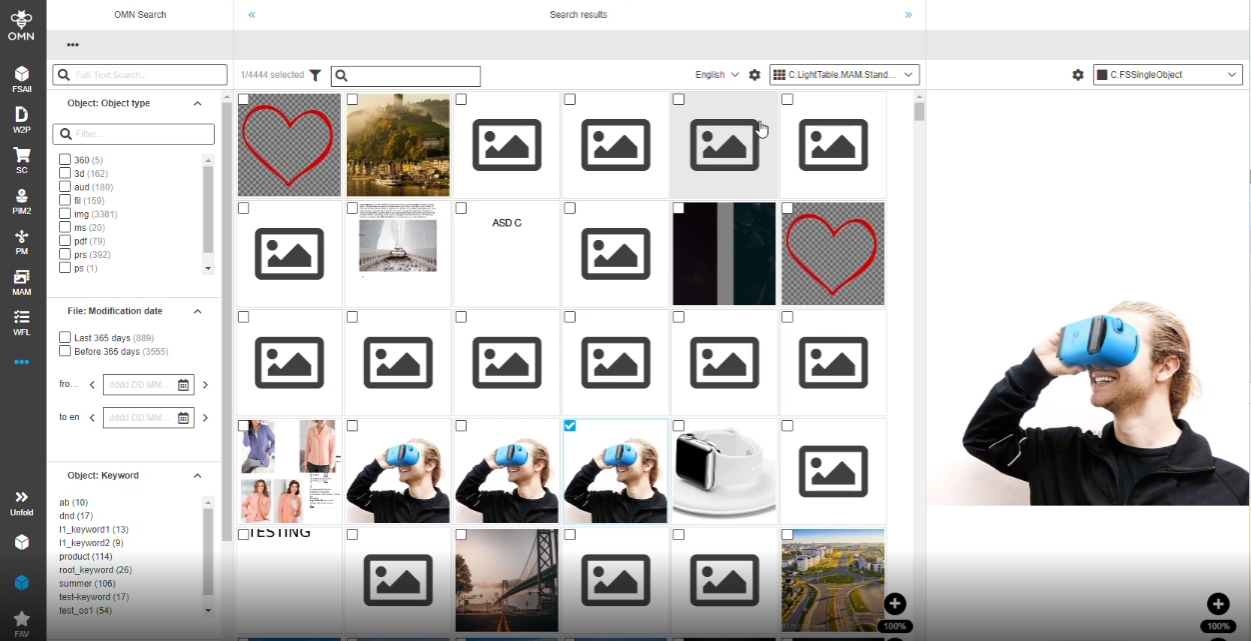Open calendar picker for 'to en' date
The height and width of the screenshot is (641, 1251).
click(183, 418)
